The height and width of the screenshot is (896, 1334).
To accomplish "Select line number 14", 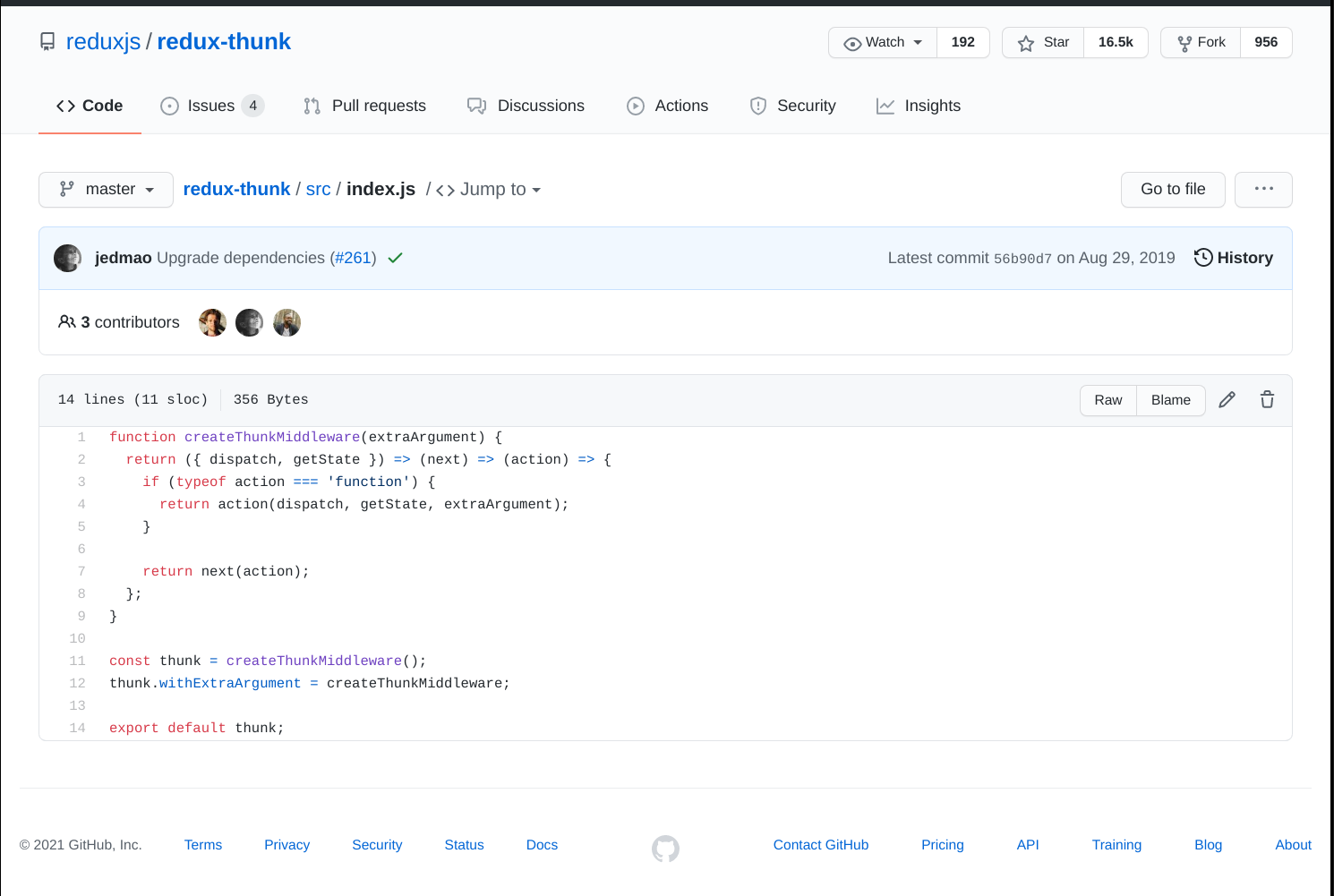I will 77,728.
